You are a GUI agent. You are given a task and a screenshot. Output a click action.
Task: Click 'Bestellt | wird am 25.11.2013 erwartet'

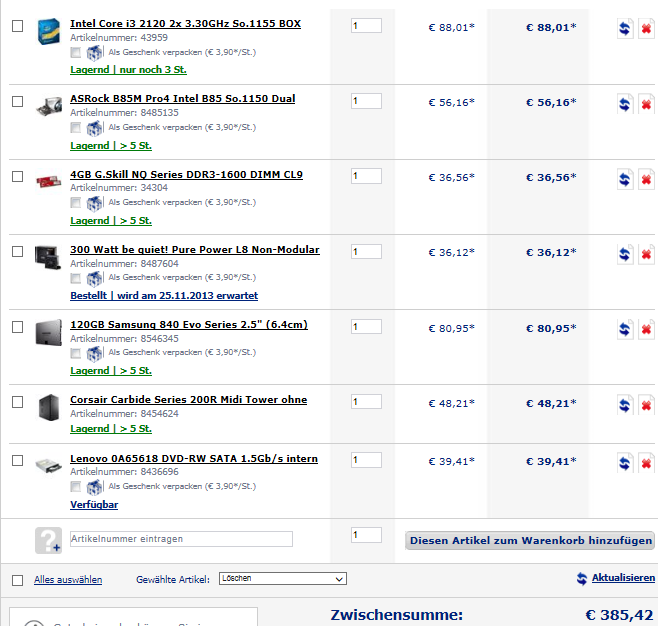[164, 296]
